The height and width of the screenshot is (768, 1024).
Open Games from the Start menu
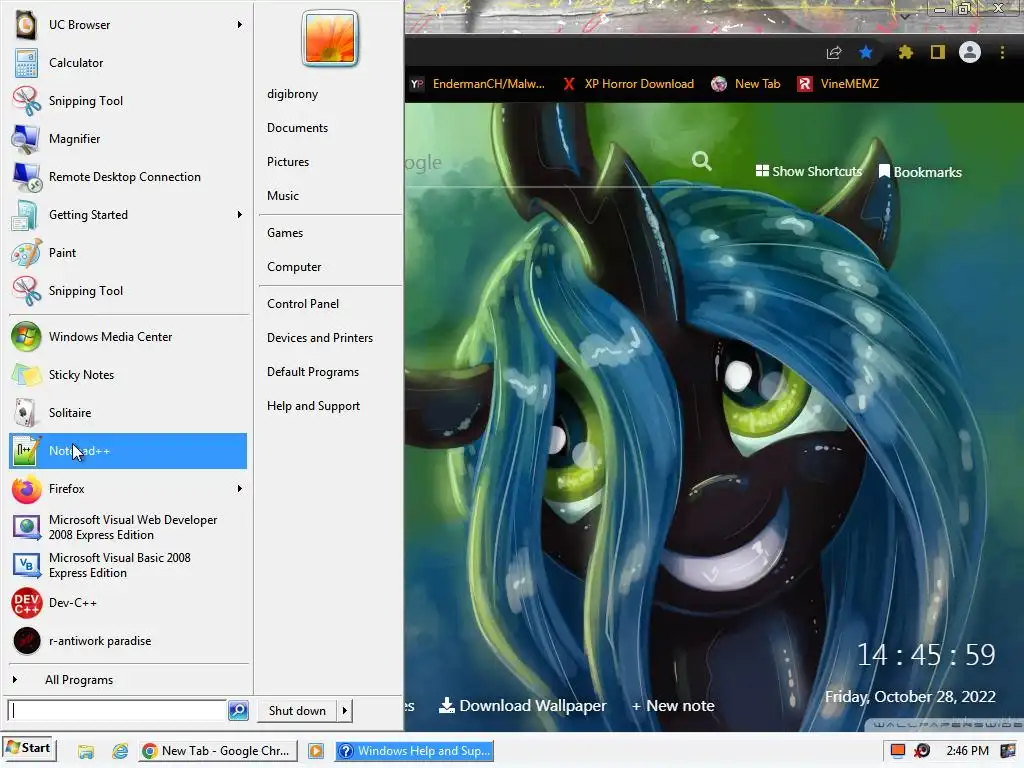pos(285,233)
